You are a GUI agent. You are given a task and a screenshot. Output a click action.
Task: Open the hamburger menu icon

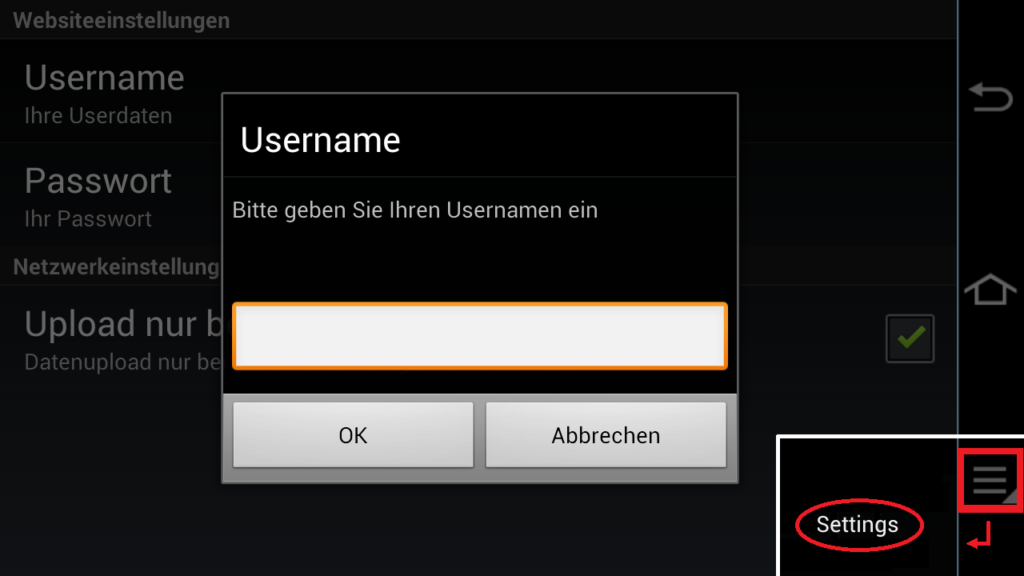pyautogui.click(x=990, y=480)
